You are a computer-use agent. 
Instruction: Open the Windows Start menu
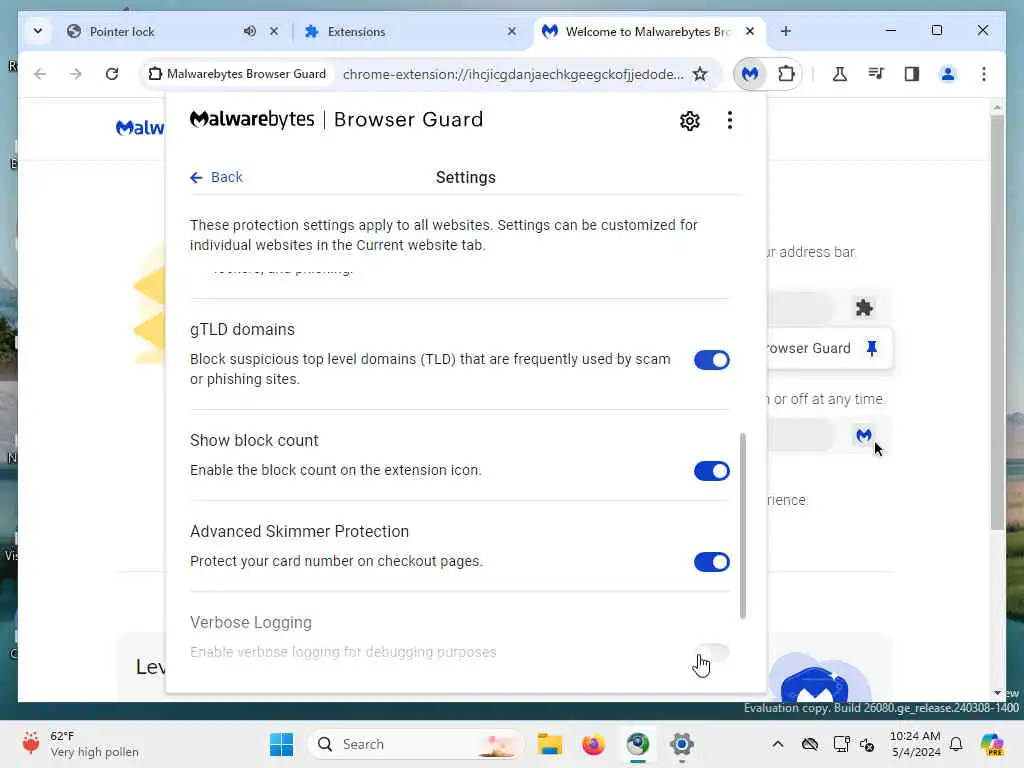pyautogui.click(x=281, y=744)
